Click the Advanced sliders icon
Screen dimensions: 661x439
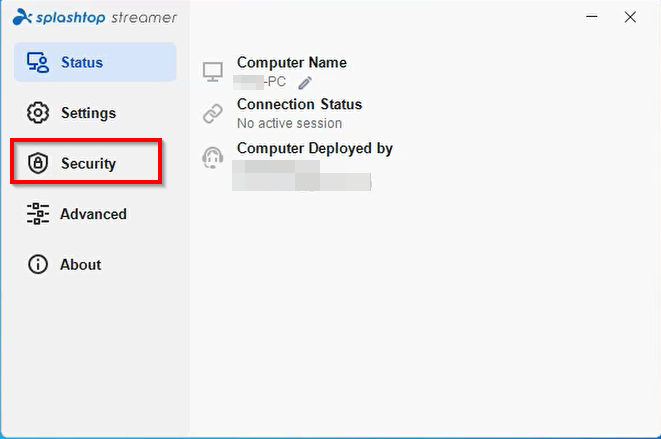tap(38, 214)
